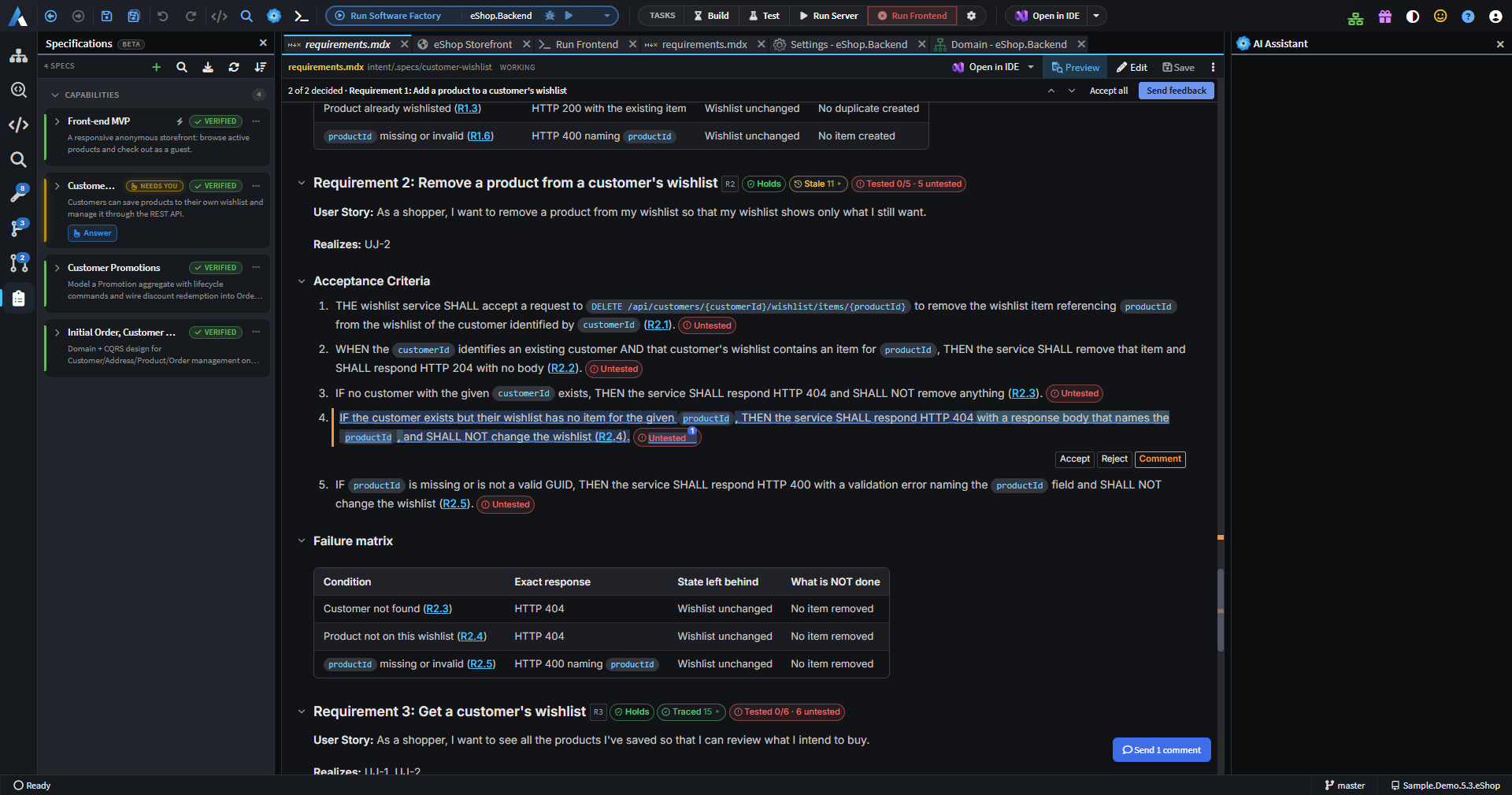Toggle the debug bug icon for eShop.Backend
This screenshot has width=1512, height=795.
point(550,16)
